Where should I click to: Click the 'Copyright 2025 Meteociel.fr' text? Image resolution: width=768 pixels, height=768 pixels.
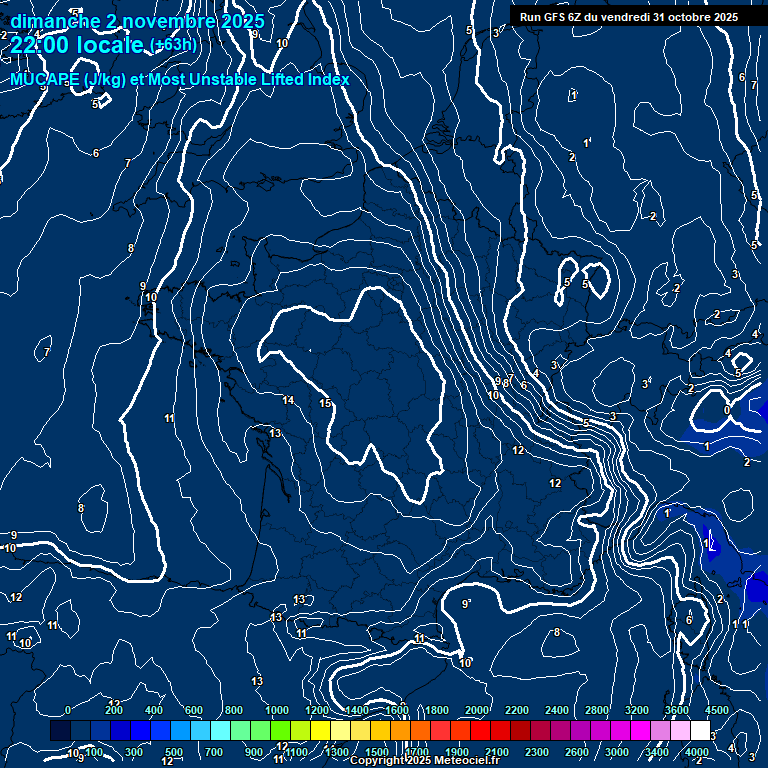click(425, 760)
